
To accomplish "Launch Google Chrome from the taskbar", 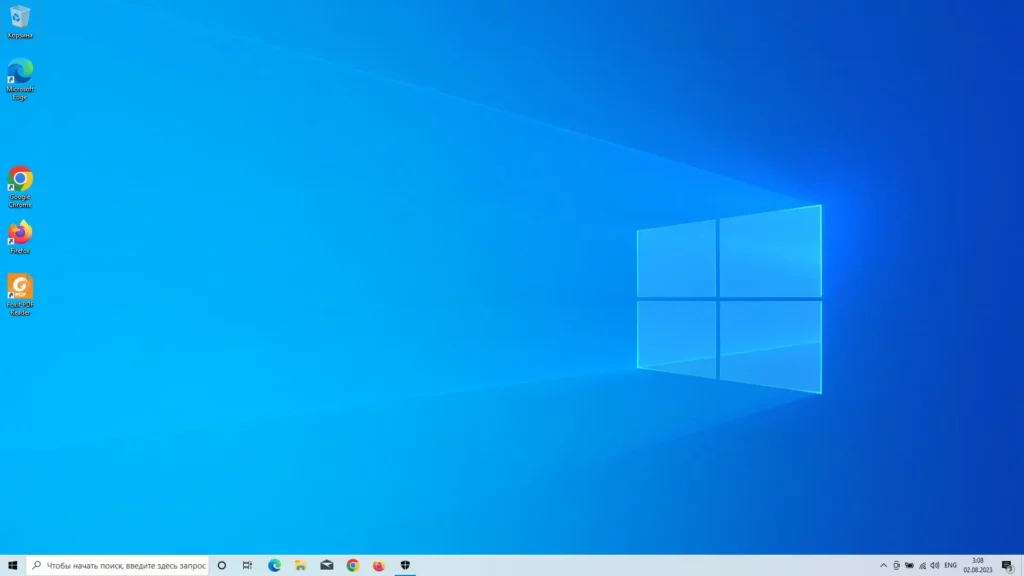I will [353, 565].
